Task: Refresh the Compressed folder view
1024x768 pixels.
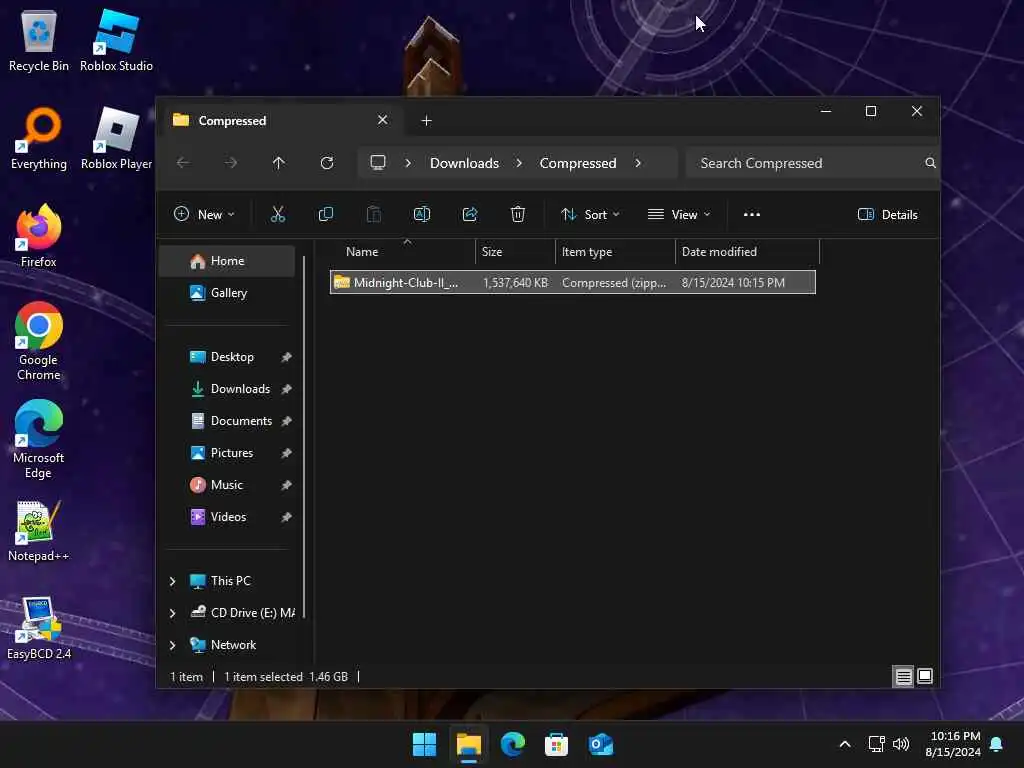Action: tap(327, 163)
